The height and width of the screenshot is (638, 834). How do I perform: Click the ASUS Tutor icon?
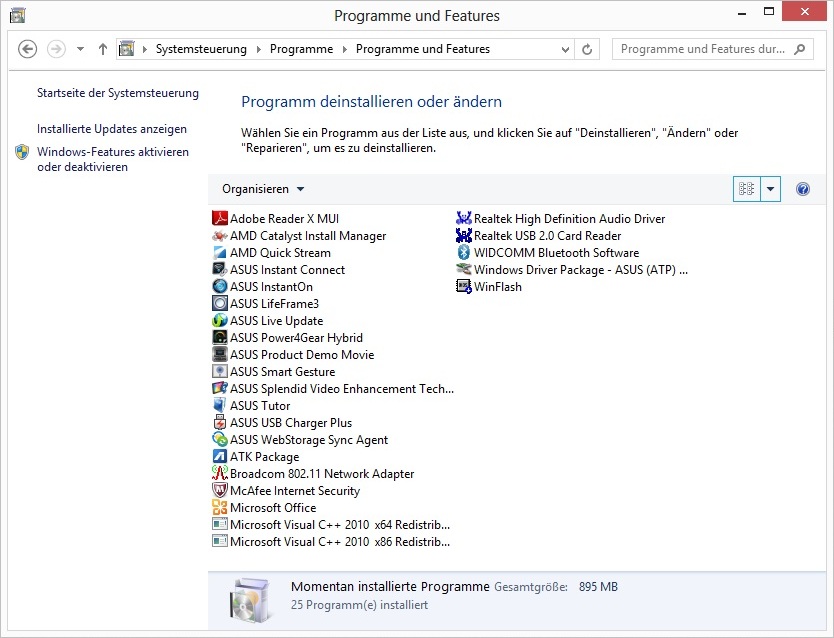point(220,406)
